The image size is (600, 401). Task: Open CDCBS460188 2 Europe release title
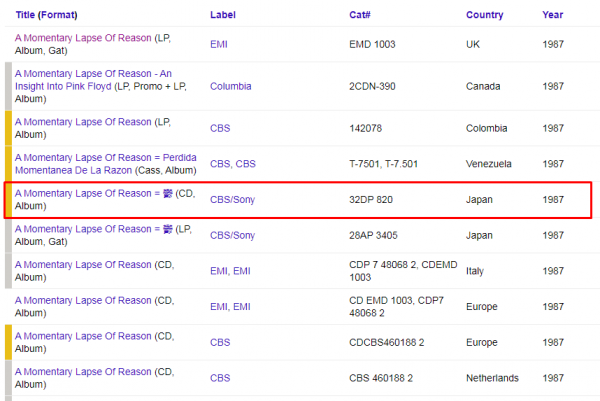click(83, 335)
